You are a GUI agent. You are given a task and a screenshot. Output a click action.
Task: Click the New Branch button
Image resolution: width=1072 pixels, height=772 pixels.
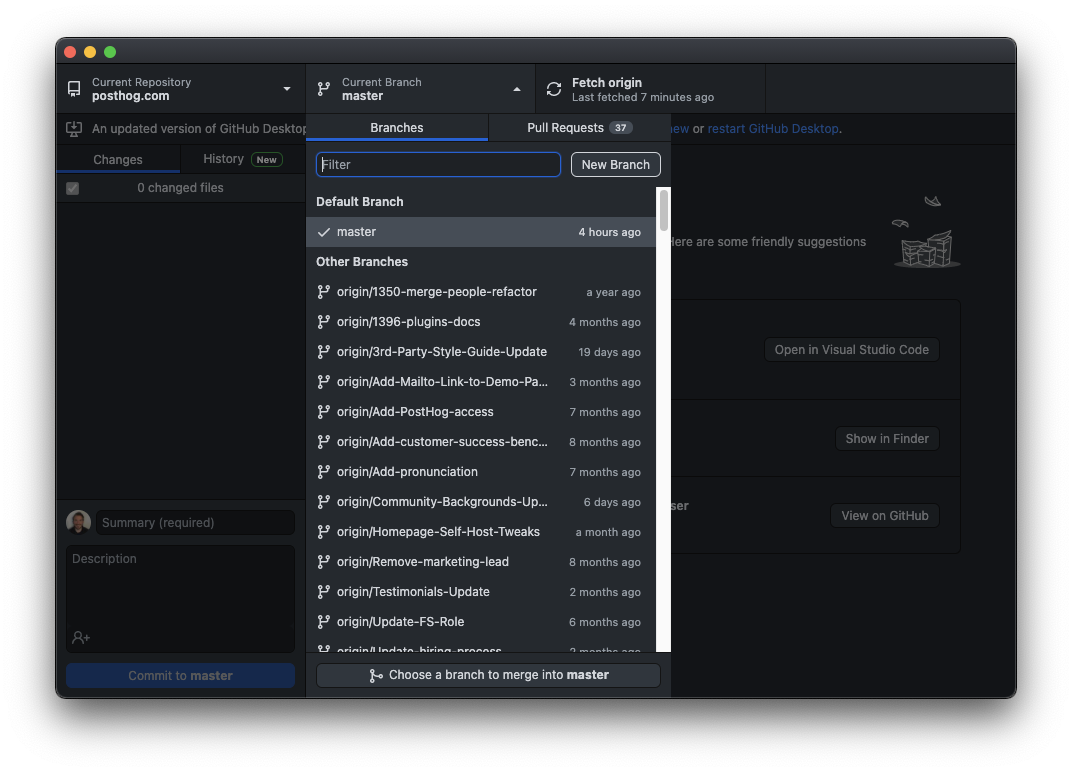click(615, 164)
